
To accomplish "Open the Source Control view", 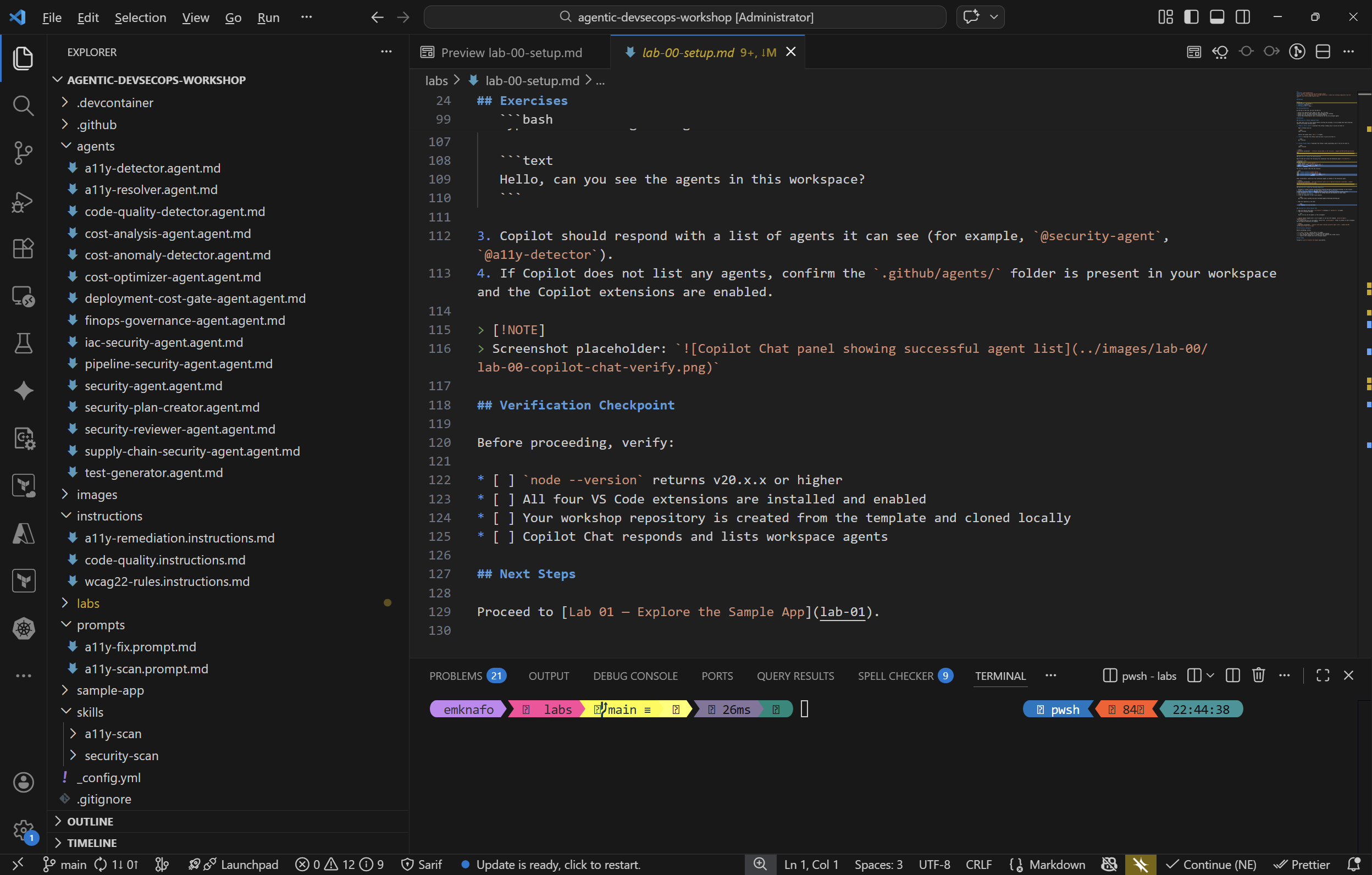I will point(23,153).
